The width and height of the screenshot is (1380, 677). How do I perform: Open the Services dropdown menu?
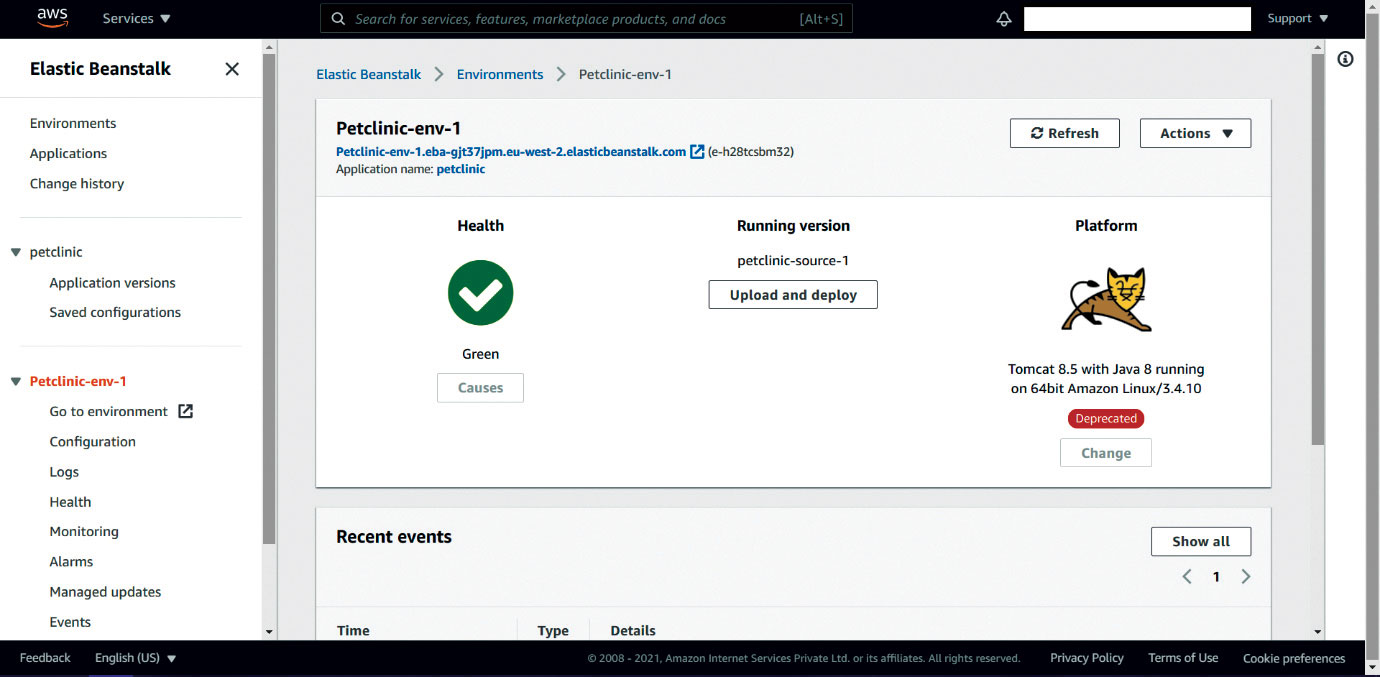[137, 18]
